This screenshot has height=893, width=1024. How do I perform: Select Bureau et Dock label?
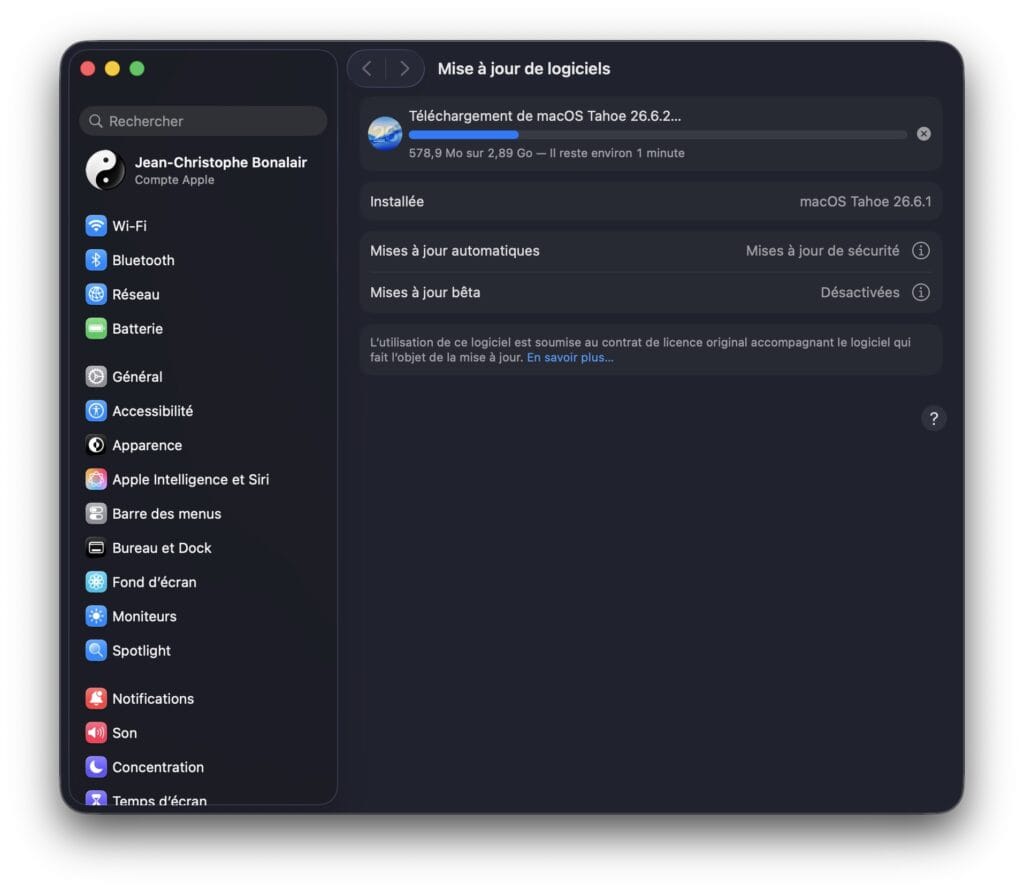pos(161,548)
